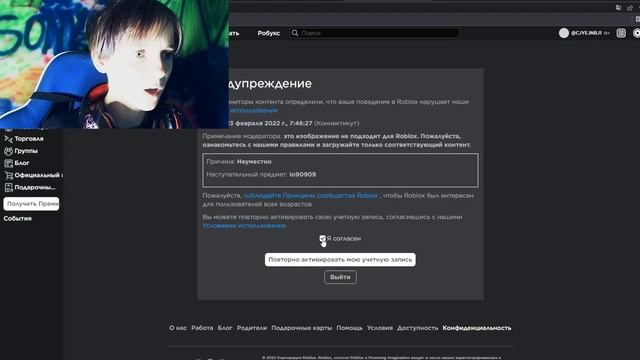Open the user avatar circle in header

pos(564,33)
